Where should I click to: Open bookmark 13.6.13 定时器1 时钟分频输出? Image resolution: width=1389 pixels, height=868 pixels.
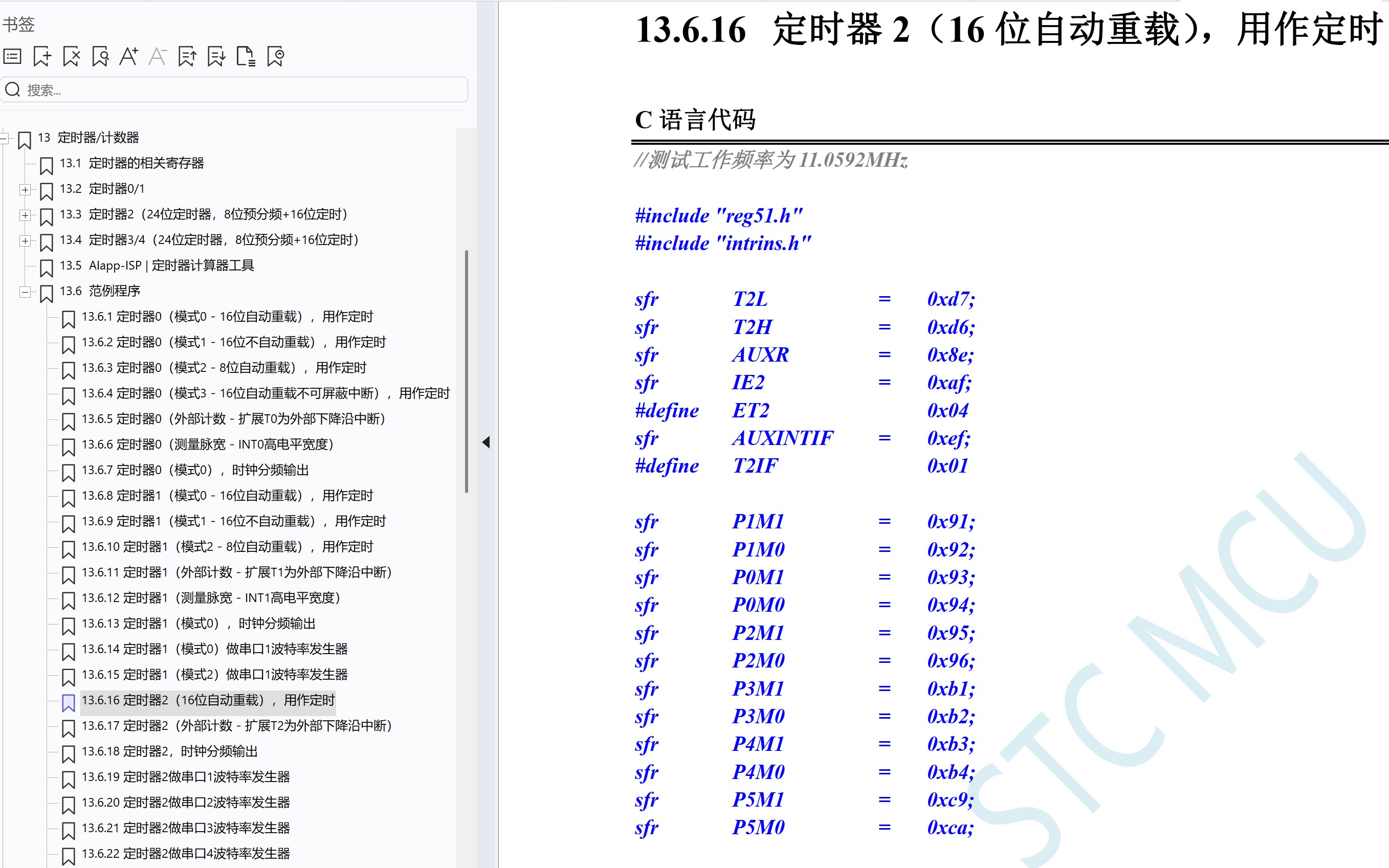click(x=199, y=624)
